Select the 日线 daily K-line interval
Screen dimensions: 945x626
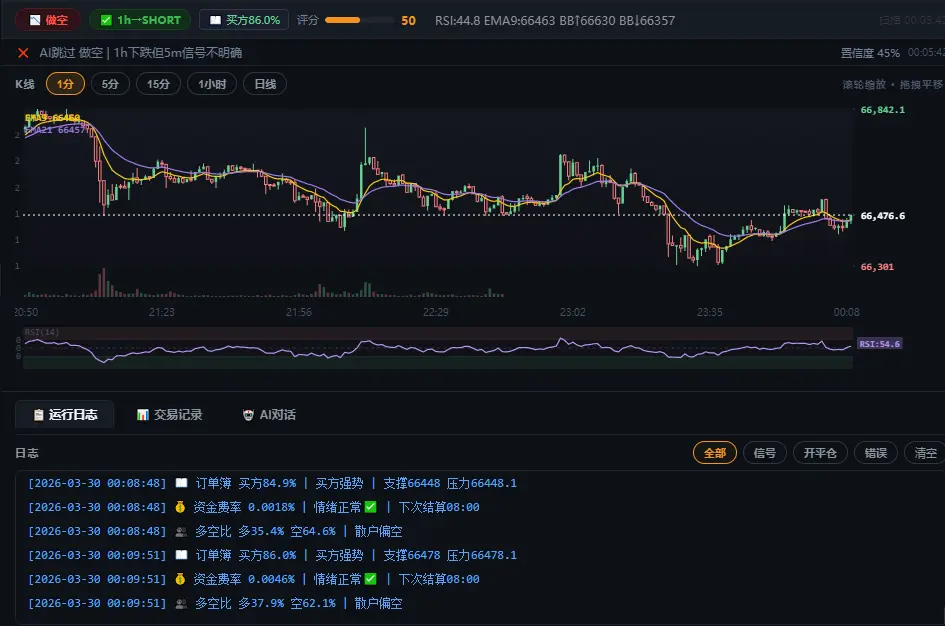pos(265,84)
